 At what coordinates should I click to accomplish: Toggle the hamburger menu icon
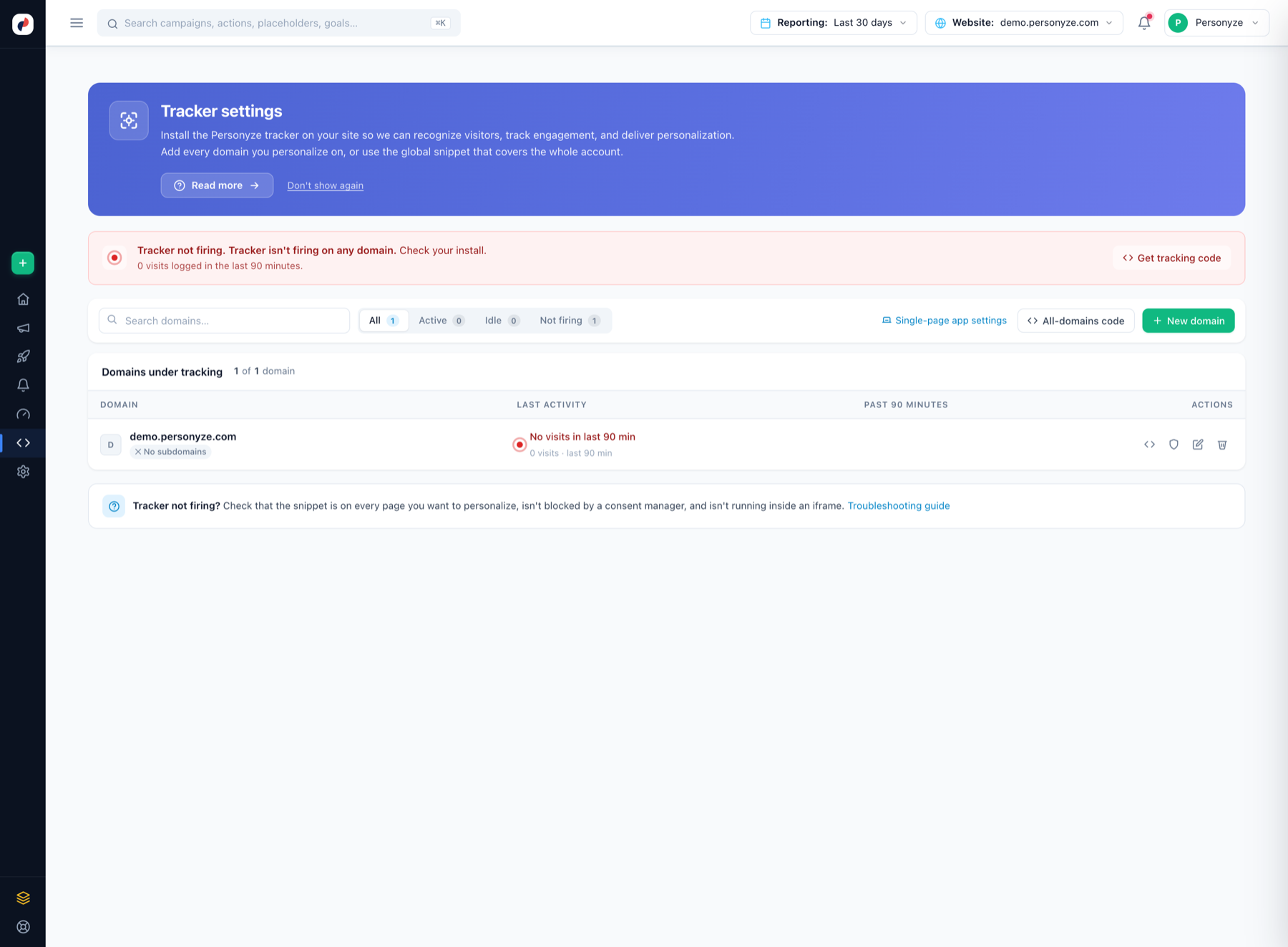tap(77, 23)
